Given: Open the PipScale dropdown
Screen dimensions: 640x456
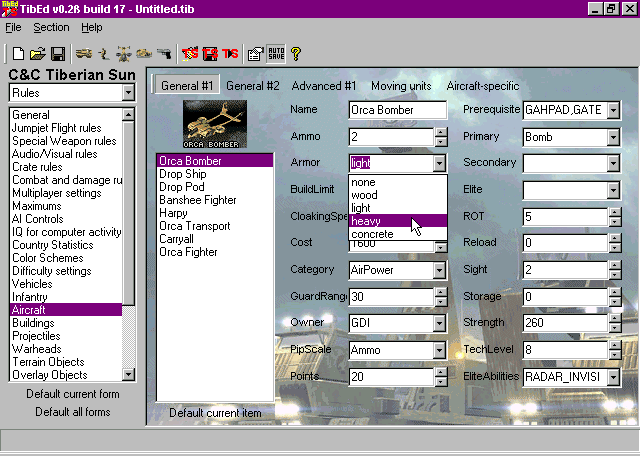Looking at the screenshot, I should [x=439, y=350].
